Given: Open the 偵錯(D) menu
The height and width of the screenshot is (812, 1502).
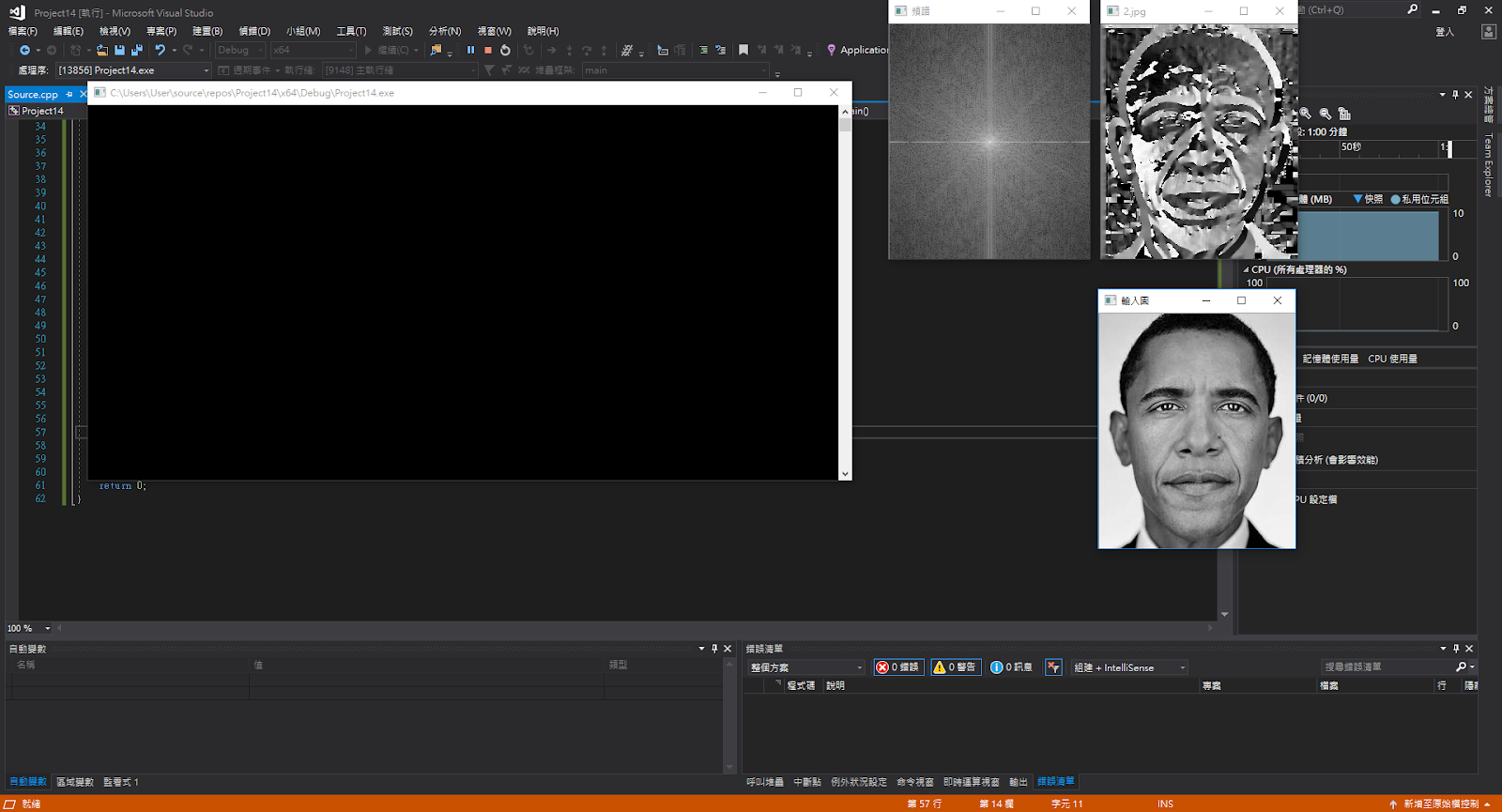Looking at the screenshot, I should click(x=253, y=31).
